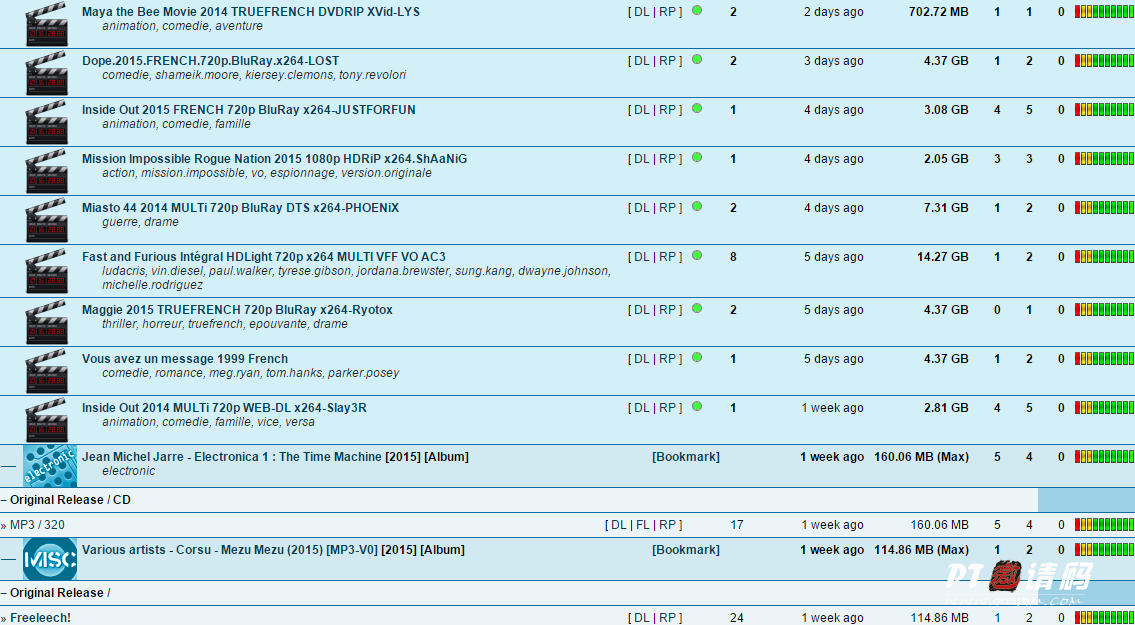Use the FL freeleech token on MP3 / 320
The width and height of the screenshot is (1135, 625).
643,525
